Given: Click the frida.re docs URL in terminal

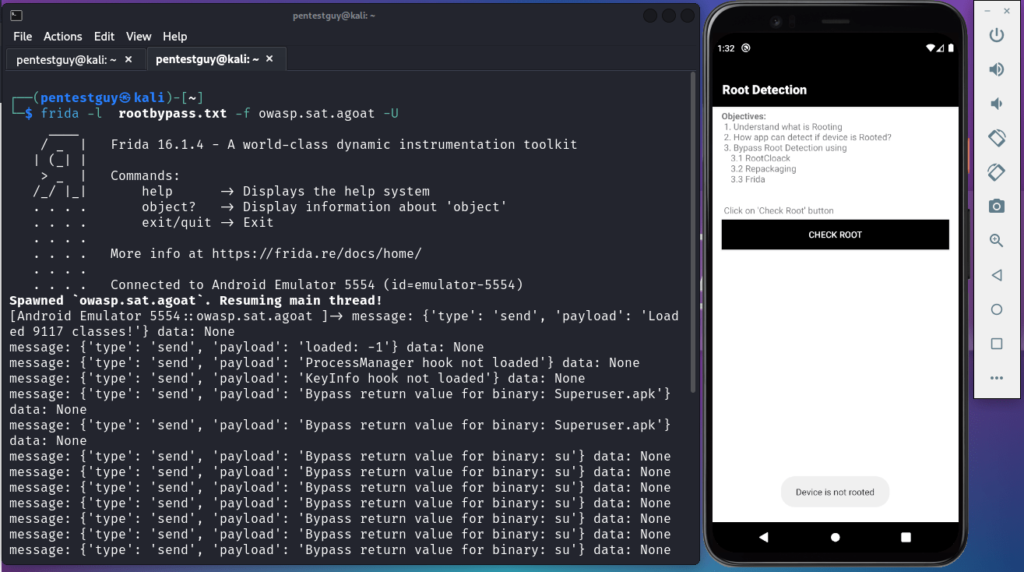Looking at the screenshot, I should point(316,253).
